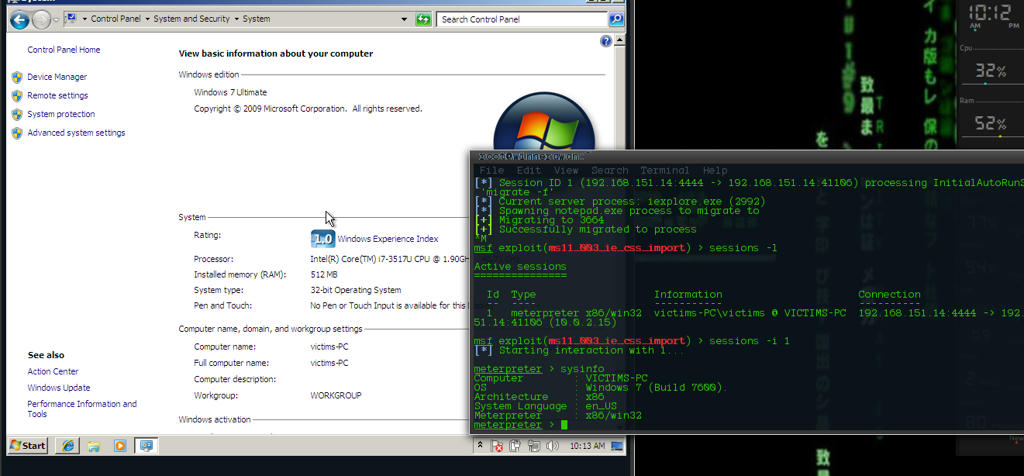Click the shield icon beside Remote settings
Screen dimensions: 1024x476
17,95
